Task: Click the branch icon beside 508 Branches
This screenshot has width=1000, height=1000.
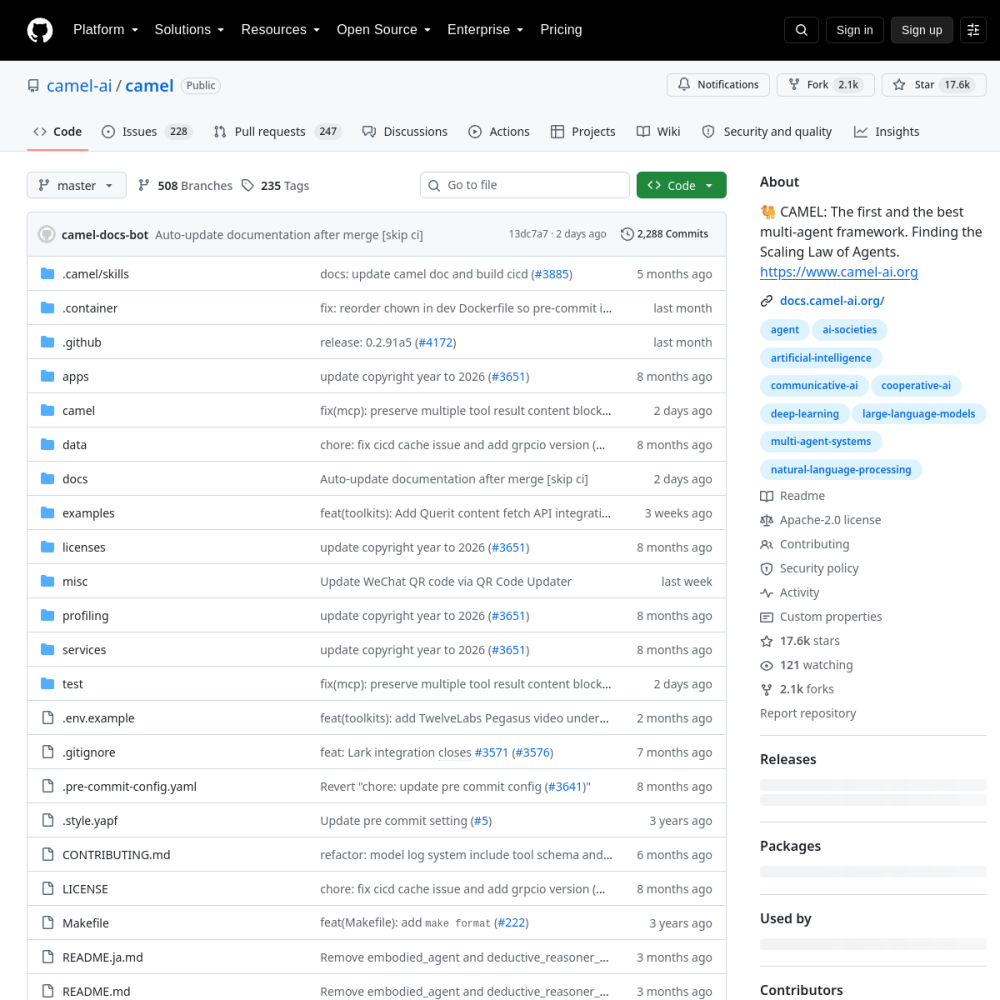Action: coord(144,185)
